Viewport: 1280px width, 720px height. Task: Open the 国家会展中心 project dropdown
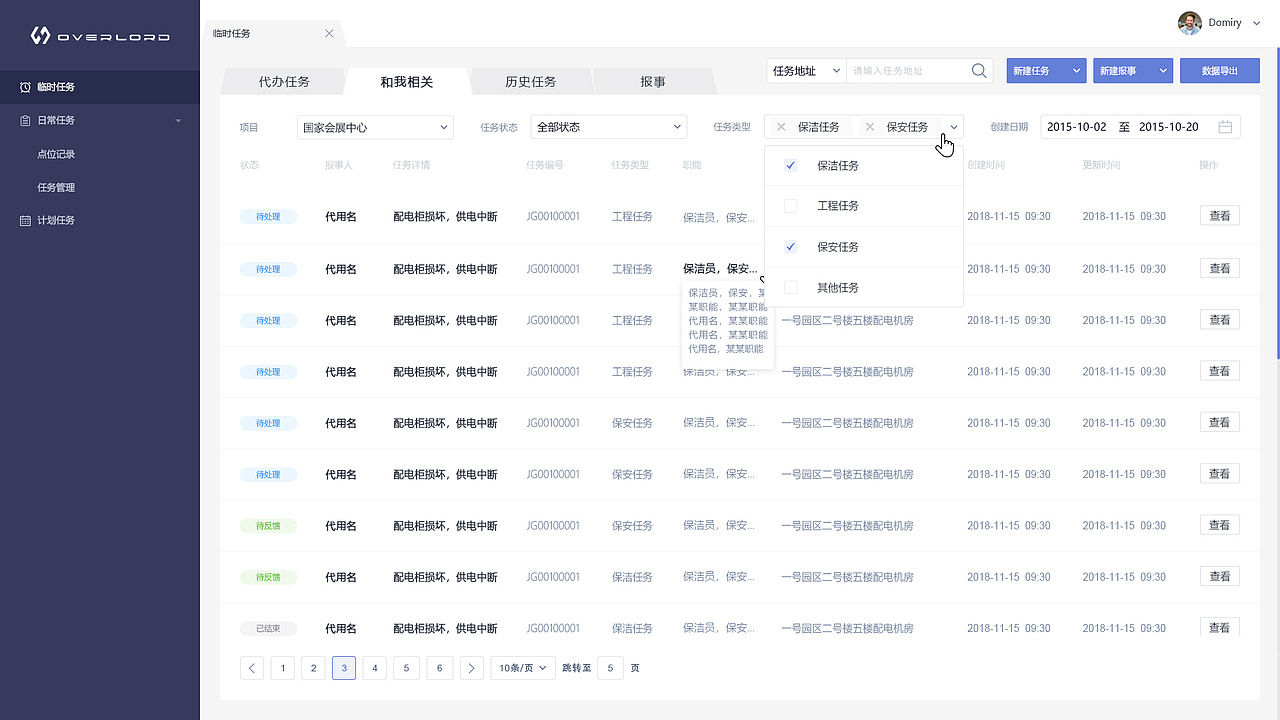click(375, 126)
